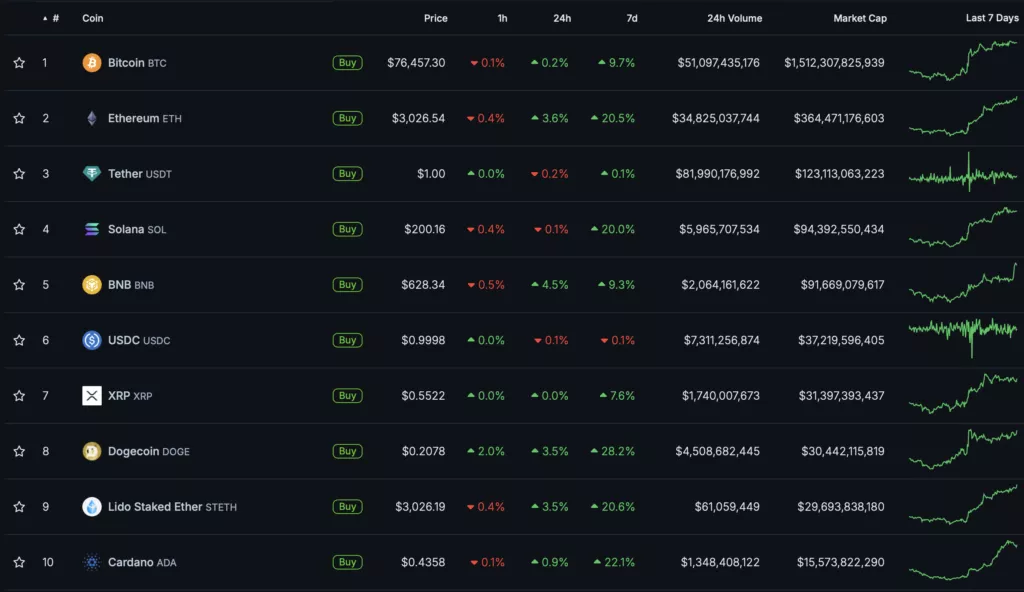The height and width of the screenshot is (592, 1024).
Task: Click the Last 7 Days column header
Action: tap(992, 18)
